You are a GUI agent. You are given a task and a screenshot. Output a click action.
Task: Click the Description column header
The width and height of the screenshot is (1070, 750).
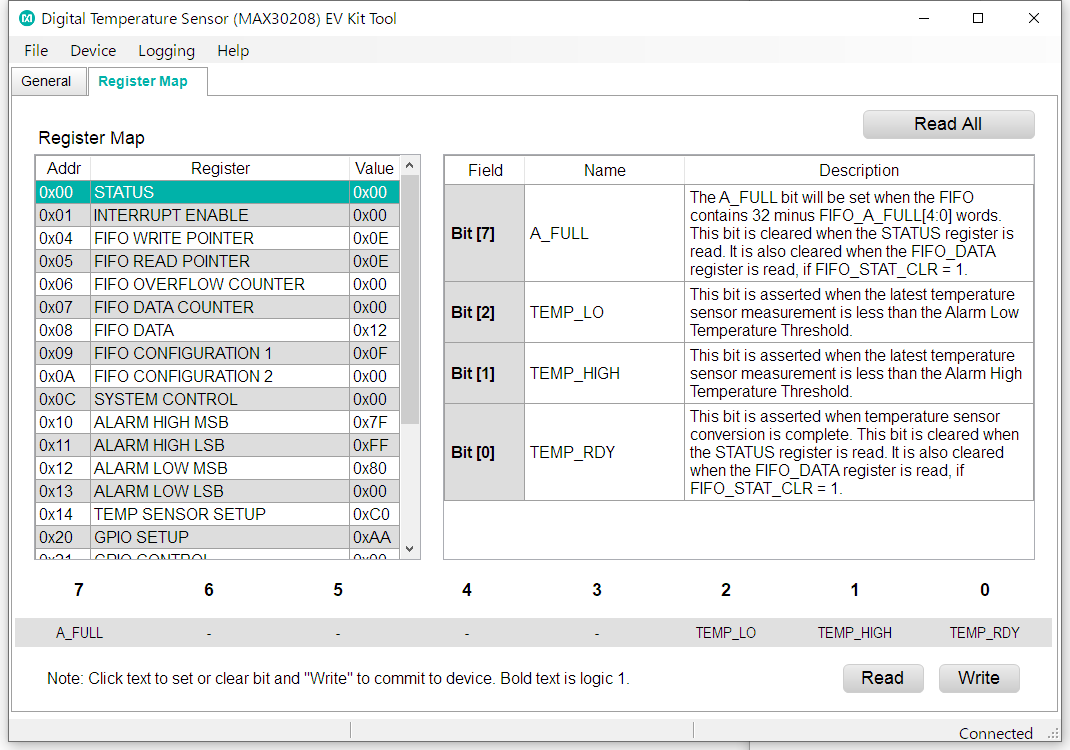coord(859,171)
